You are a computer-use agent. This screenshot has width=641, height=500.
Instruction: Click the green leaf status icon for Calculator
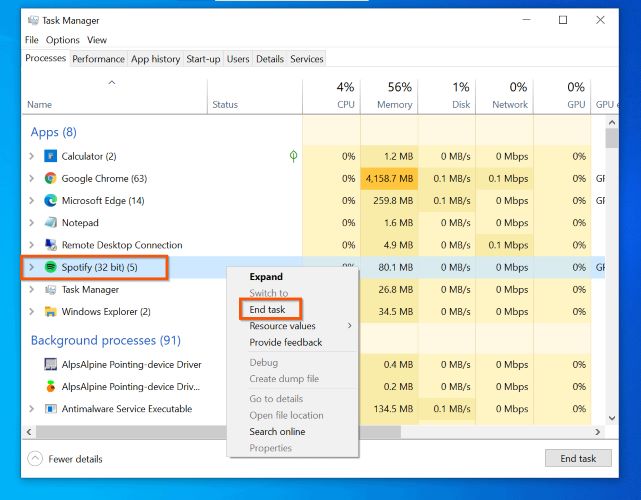(293, 156)
